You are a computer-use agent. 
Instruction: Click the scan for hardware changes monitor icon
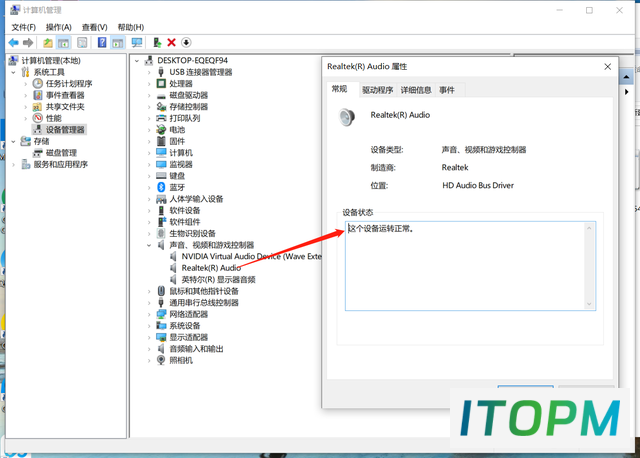point(137,42)
